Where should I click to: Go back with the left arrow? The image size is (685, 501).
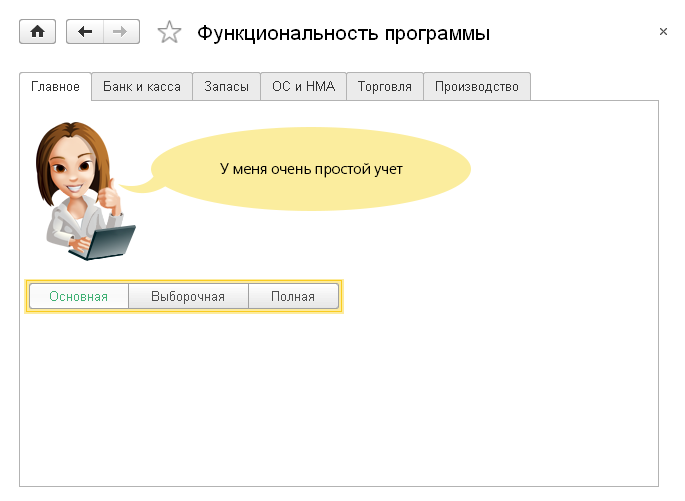tap(85, 33)
